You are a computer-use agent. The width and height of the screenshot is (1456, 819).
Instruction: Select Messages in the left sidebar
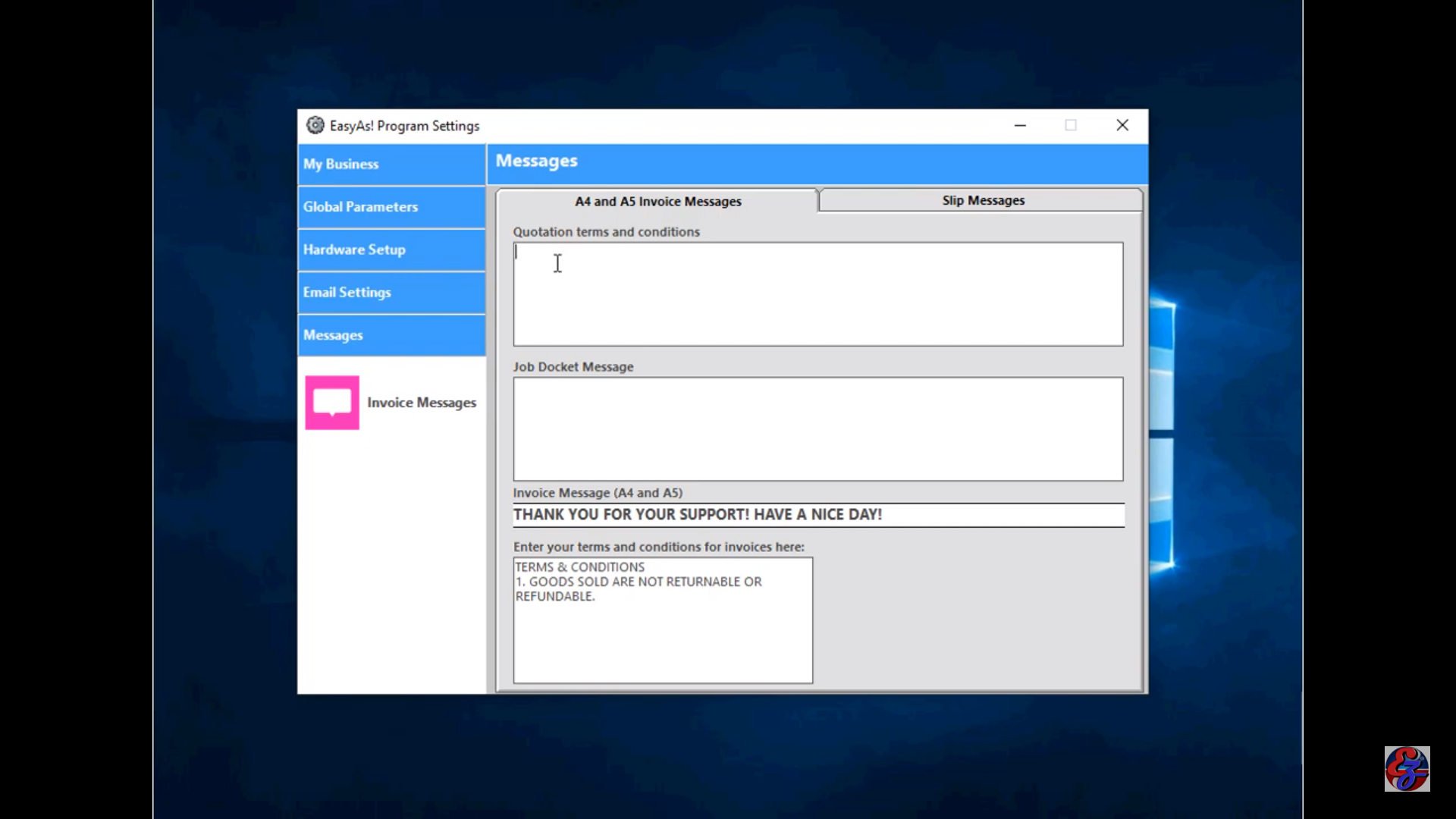(x=391, y=335)
